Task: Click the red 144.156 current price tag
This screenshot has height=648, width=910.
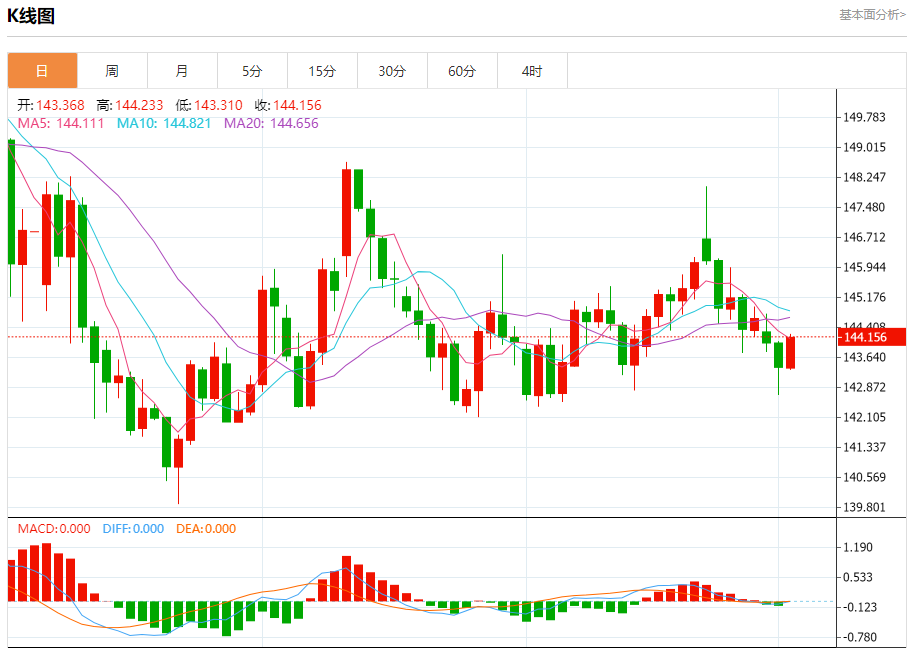Action: (871, 337)
